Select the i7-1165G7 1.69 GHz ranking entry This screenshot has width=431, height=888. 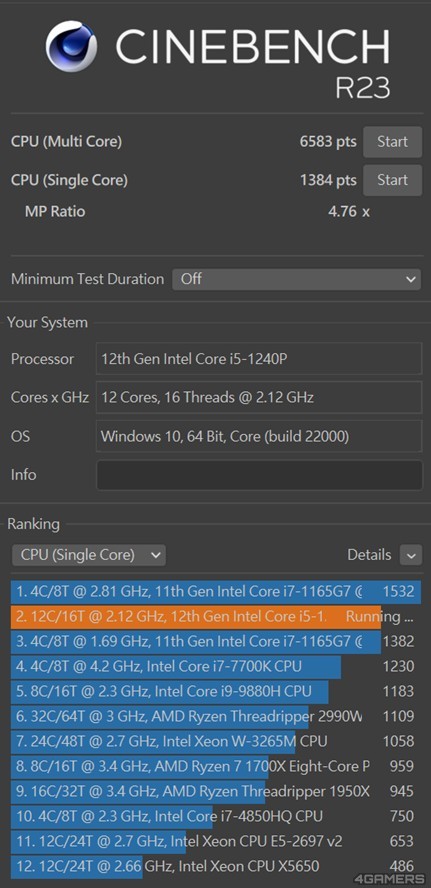tap(216, 642)
